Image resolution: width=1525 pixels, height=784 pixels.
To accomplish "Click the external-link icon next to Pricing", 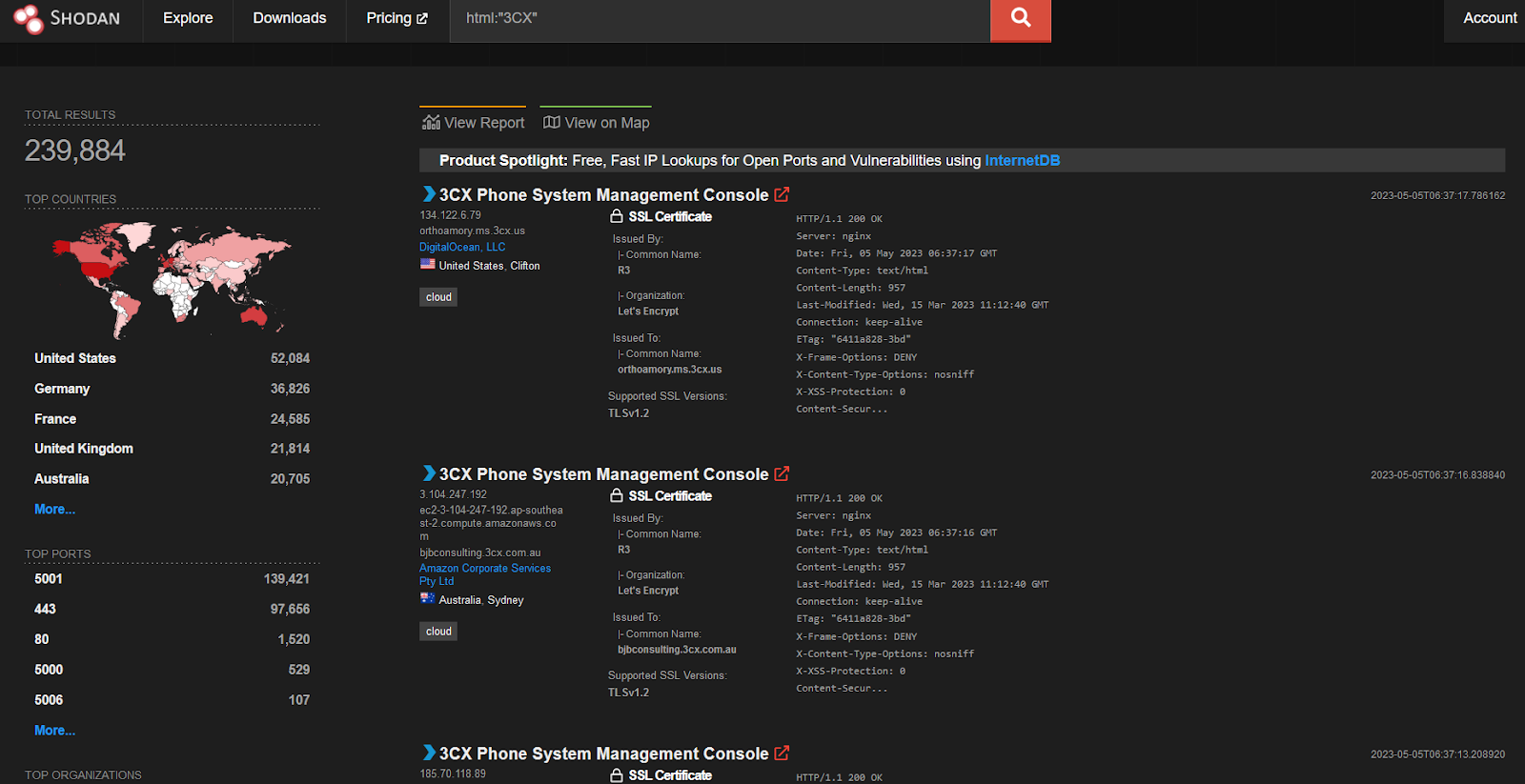I will pos(422,18).
